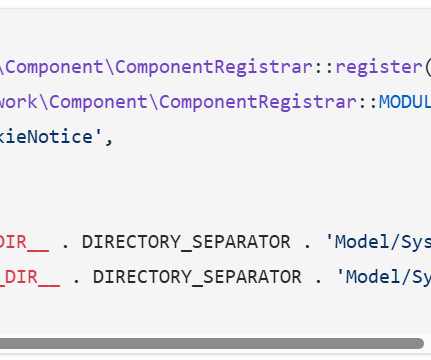The image size is (431, 360).
Task: Click the 'work' namespace fragment
Action: [x=19, y=102]
